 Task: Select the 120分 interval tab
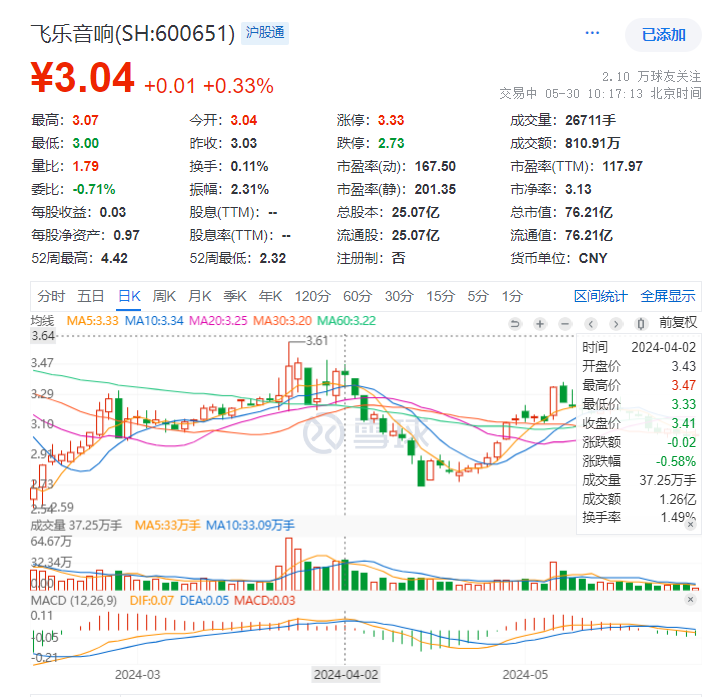[x=312, y=296]
